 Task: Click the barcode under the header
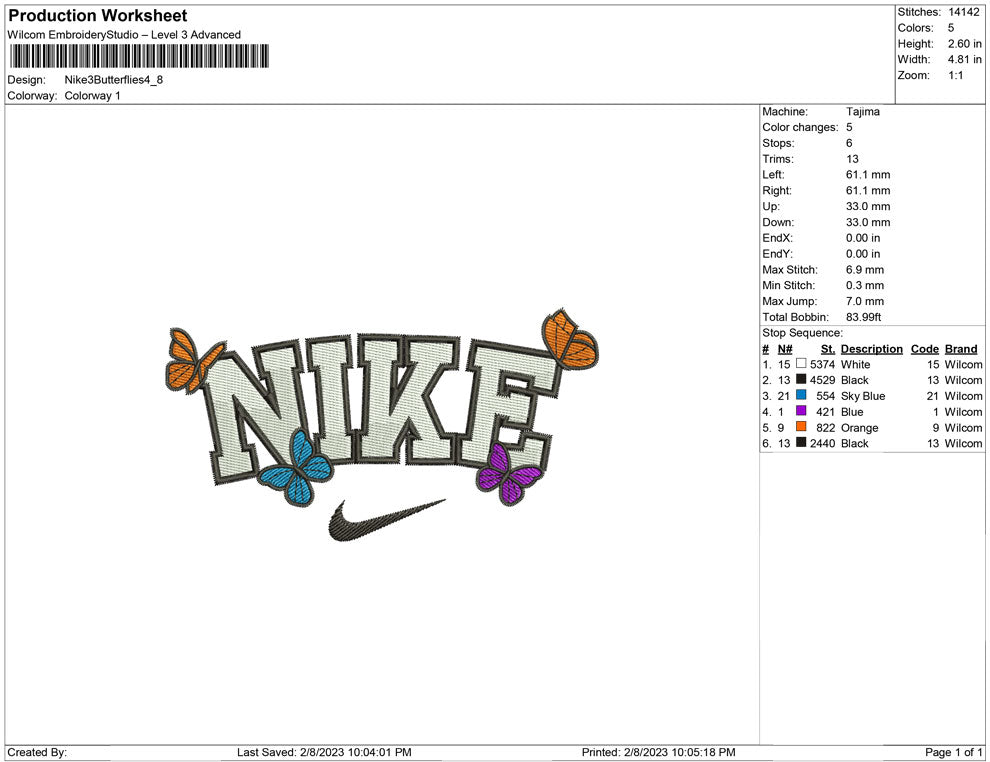tap(140, 56)
